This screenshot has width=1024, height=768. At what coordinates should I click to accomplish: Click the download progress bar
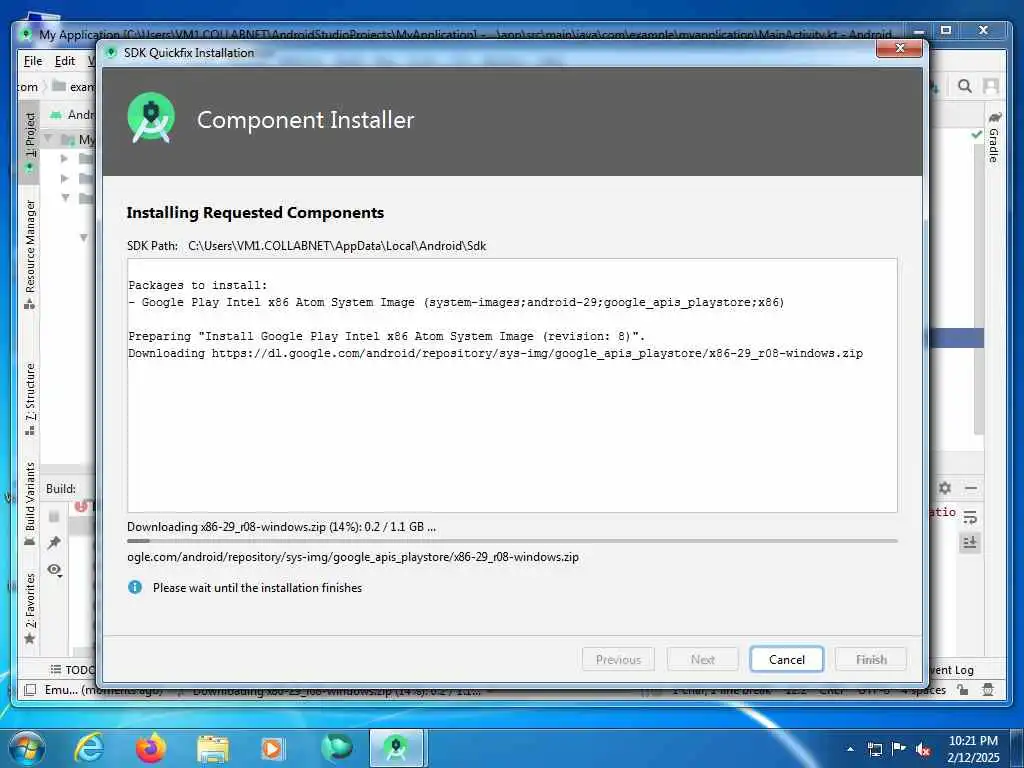(x=512, y=541)
